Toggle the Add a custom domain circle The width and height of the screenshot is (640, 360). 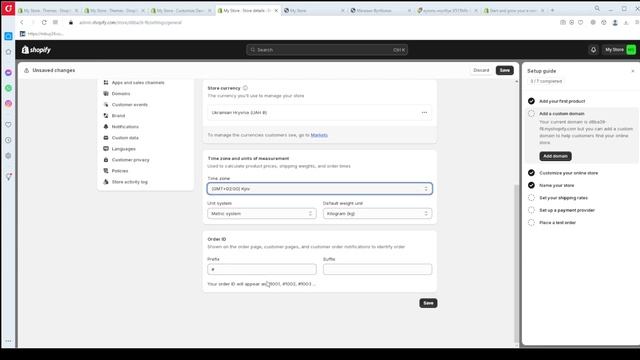pyautogui.click(x=531, y=113)
